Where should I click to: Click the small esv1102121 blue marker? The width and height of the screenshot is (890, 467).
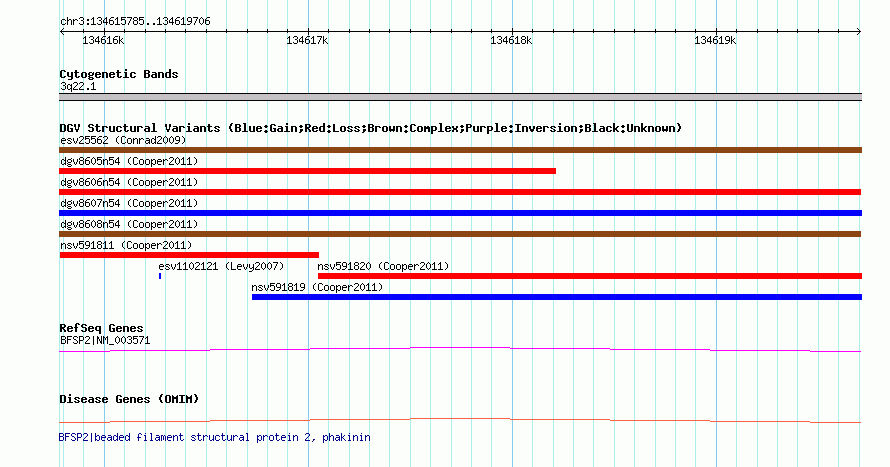click(160, 276)
